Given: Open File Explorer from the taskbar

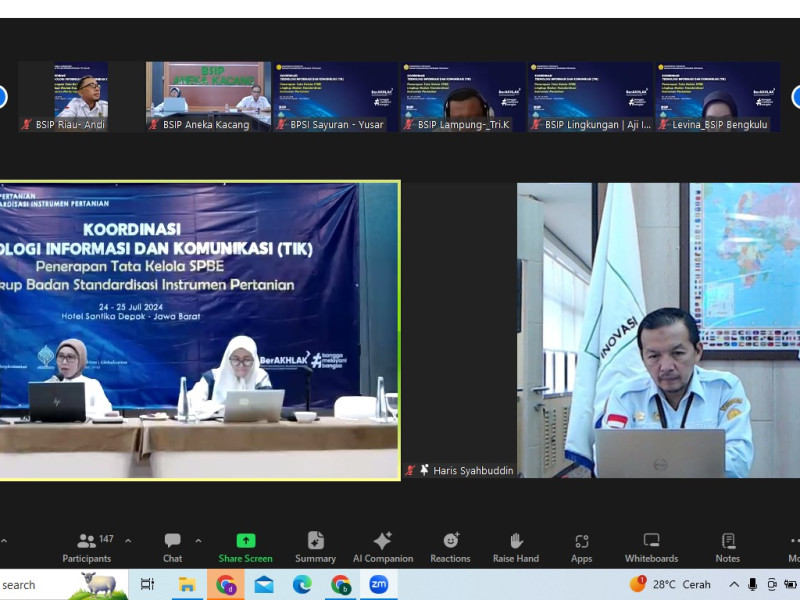Looking at the screenshot, I should (x=186, y=585).
